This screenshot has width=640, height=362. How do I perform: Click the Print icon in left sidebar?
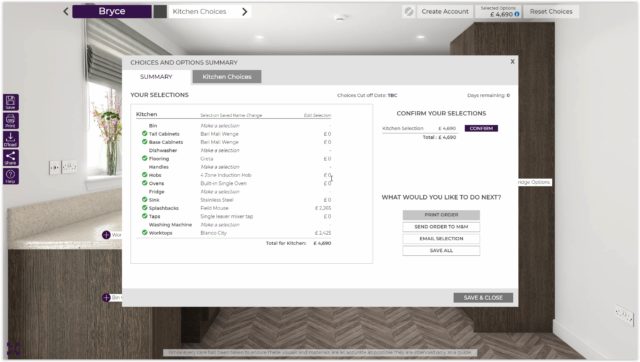point(11,121)
